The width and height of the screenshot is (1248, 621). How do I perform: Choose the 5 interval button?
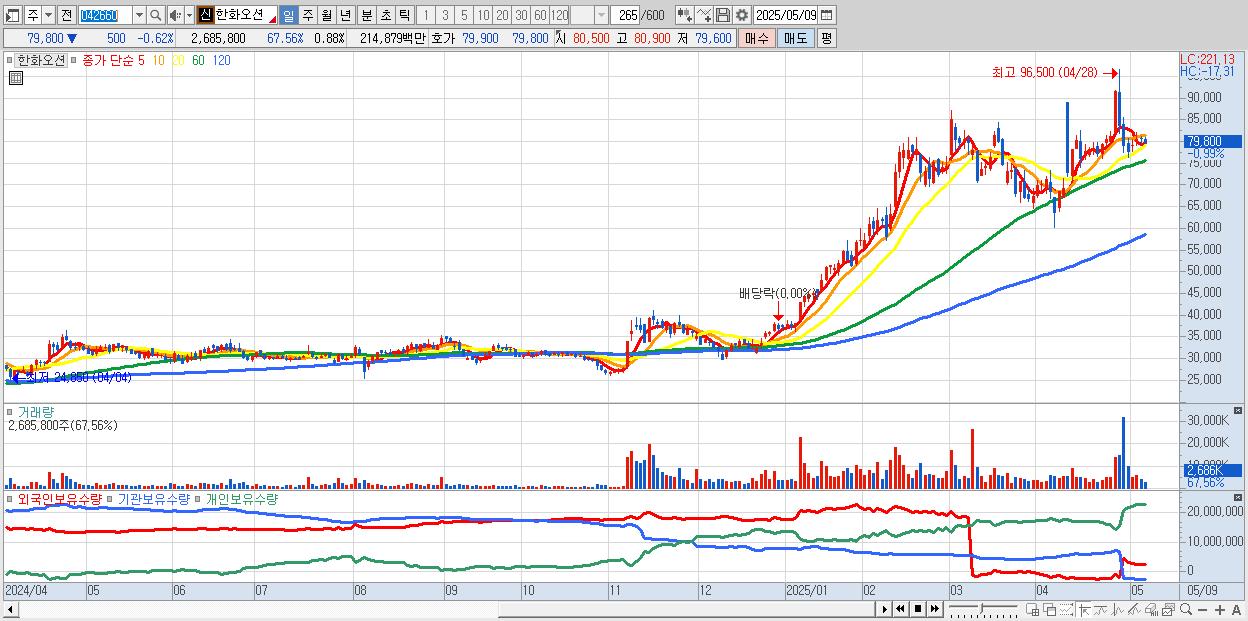click(464, 15)
